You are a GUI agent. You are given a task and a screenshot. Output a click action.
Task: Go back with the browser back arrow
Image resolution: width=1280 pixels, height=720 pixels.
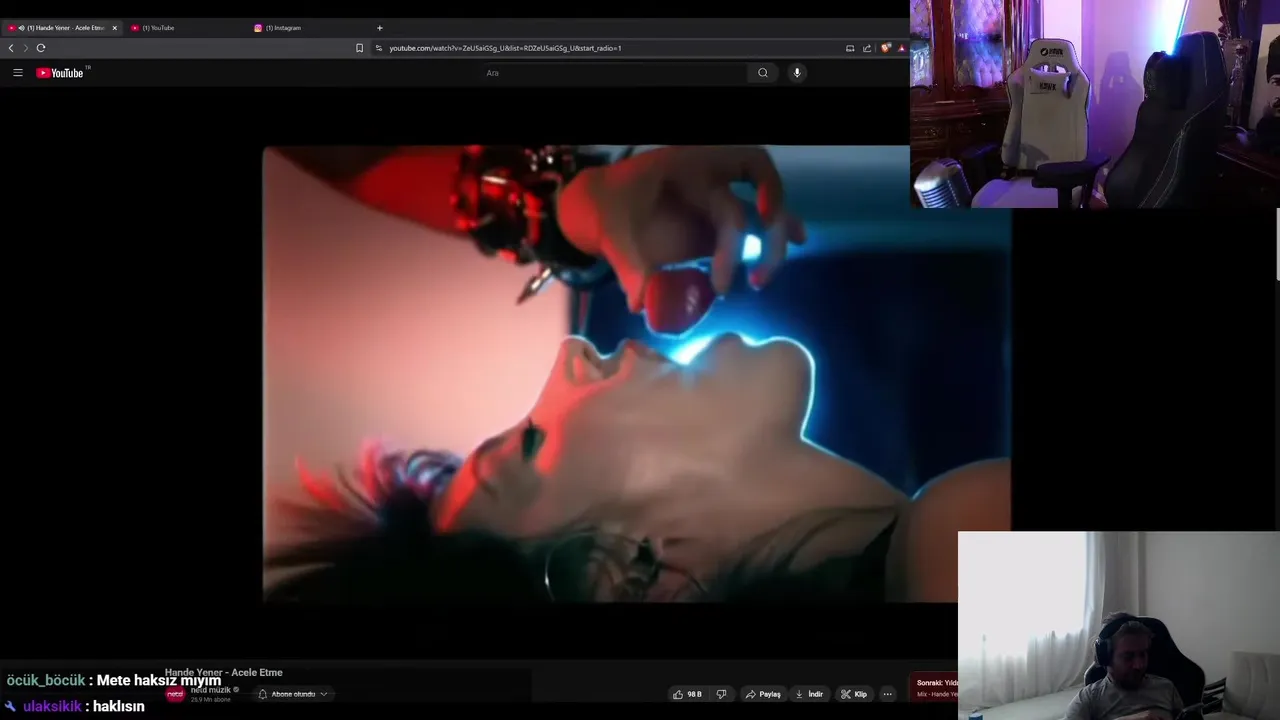pos(11,48)
